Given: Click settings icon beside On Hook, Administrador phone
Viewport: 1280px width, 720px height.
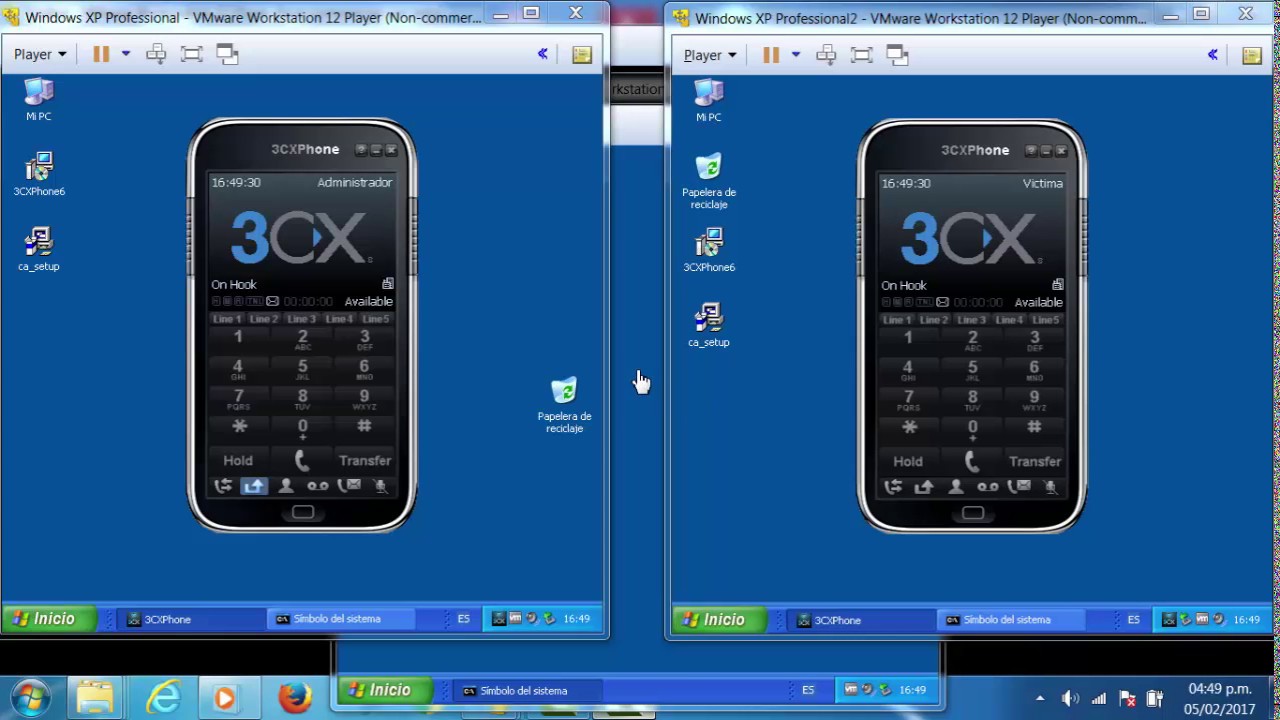Looking at the screenshot, I should [388, 284].
